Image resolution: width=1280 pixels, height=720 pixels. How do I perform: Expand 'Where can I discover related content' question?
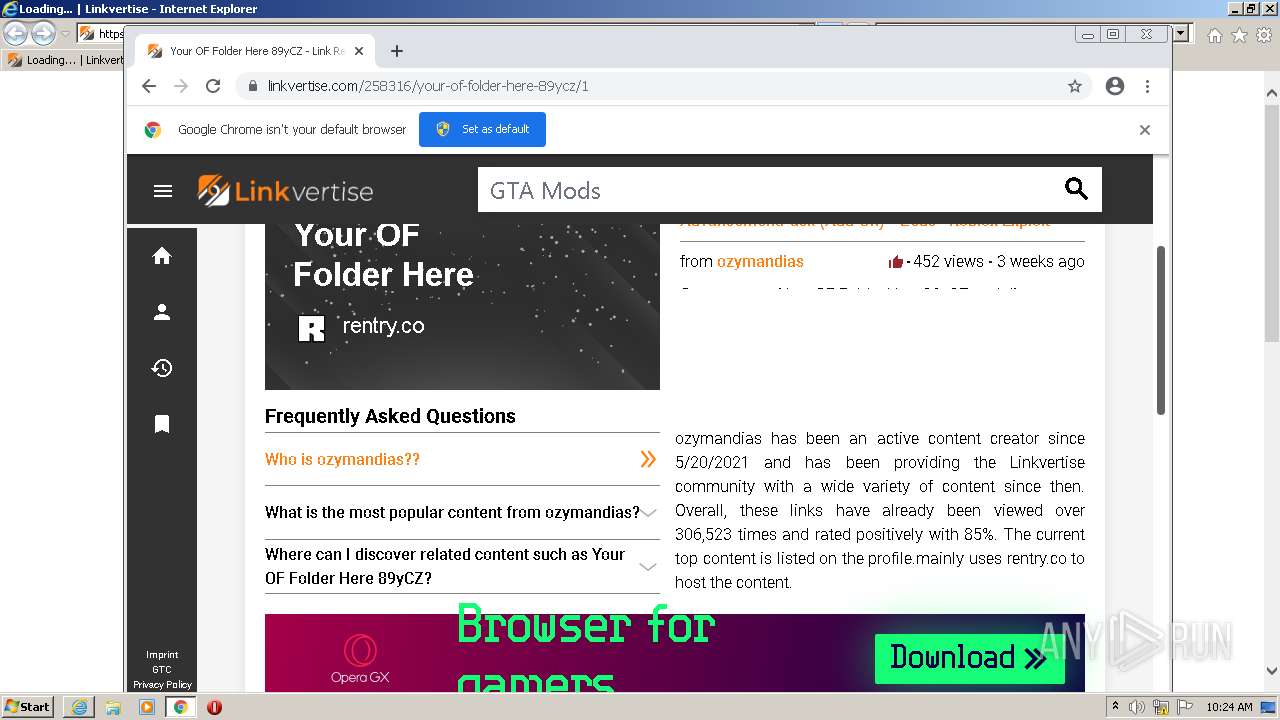tap(462, 566)
